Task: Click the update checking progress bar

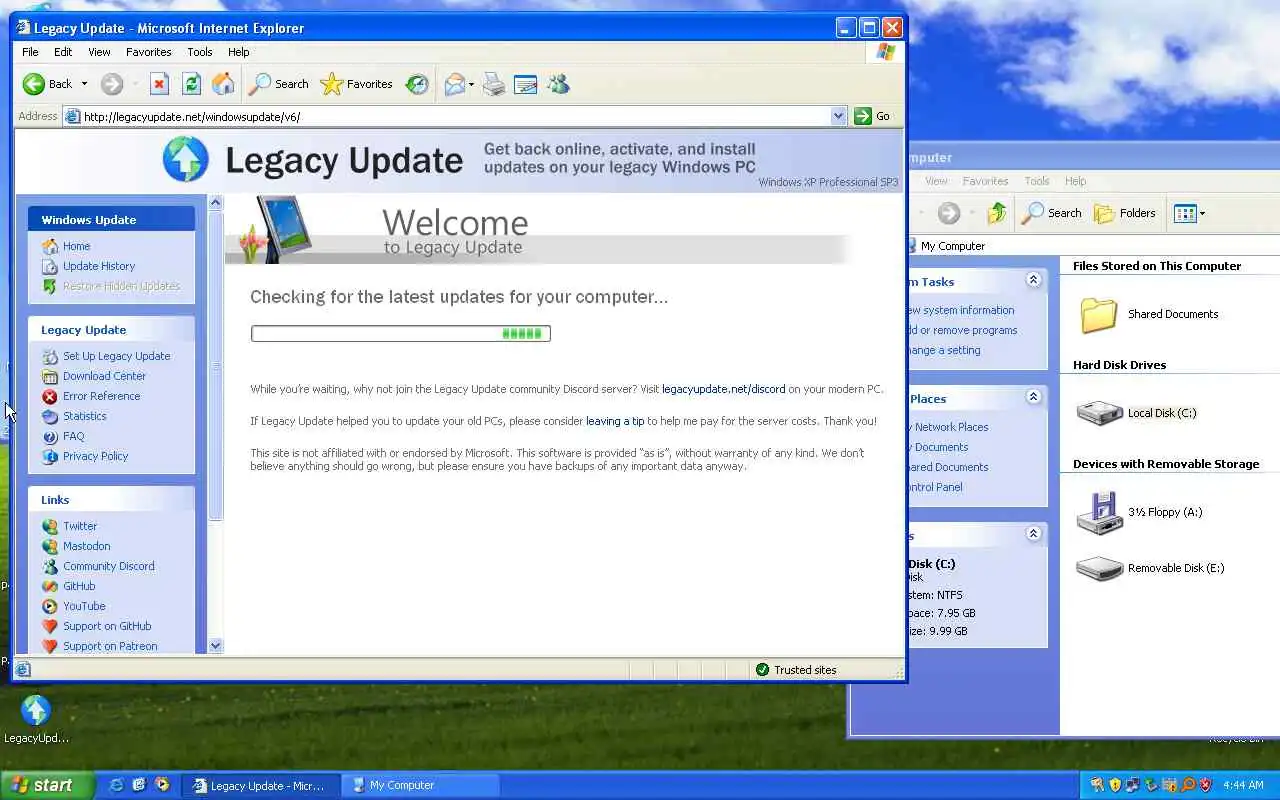Action: coord(400,333)
